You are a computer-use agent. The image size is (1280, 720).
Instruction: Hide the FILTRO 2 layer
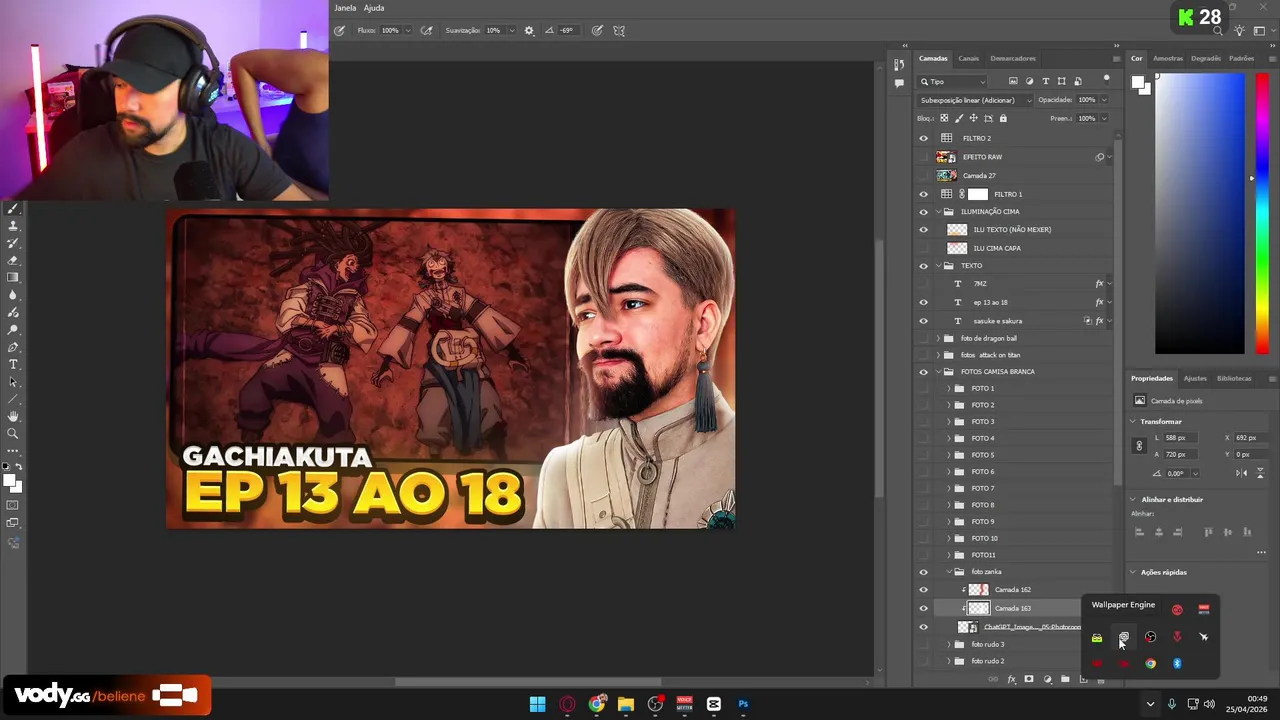tap(923, 138)
